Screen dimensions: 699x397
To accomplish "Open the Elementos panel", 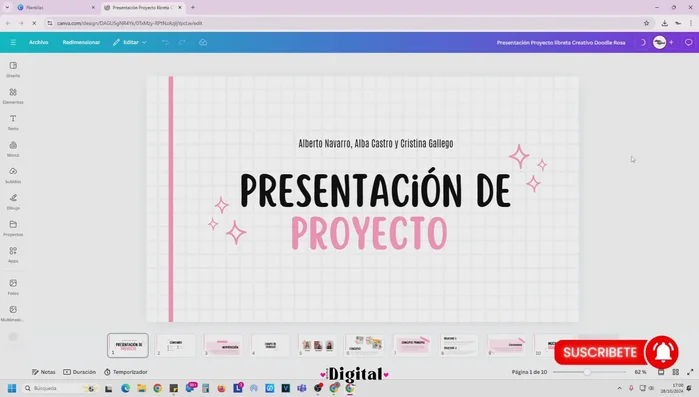I will point(13,95).
